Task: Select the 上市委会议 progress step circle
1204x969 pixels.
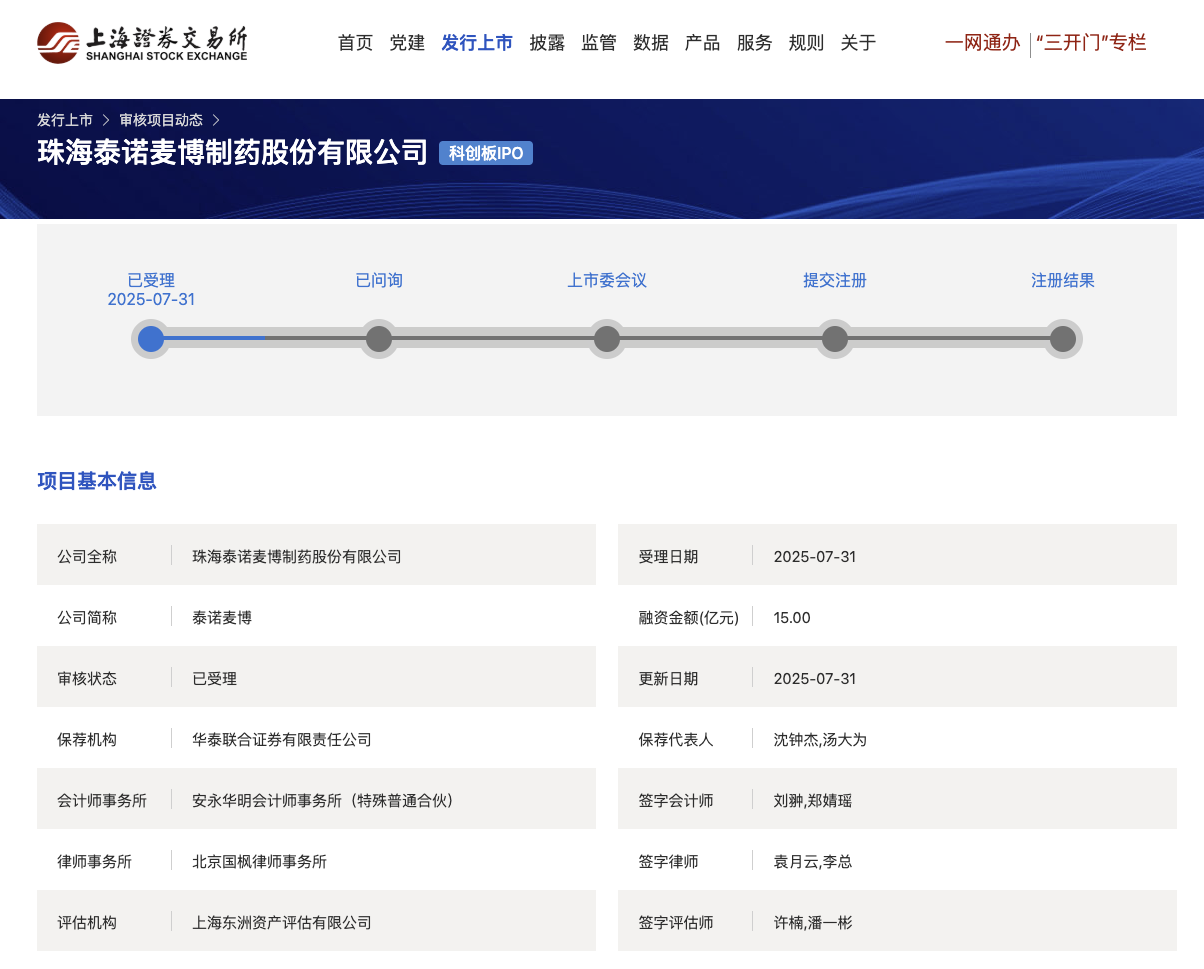Action: pos(607,339)
